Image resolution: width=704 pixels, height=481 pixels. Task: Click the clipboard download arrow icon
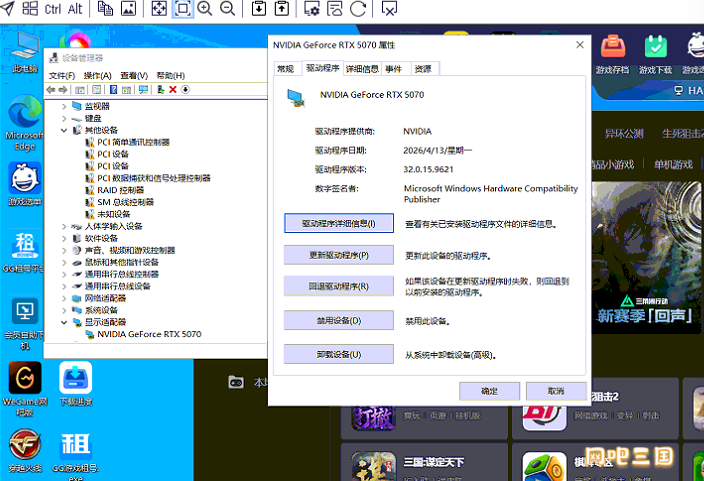[259, 9]
